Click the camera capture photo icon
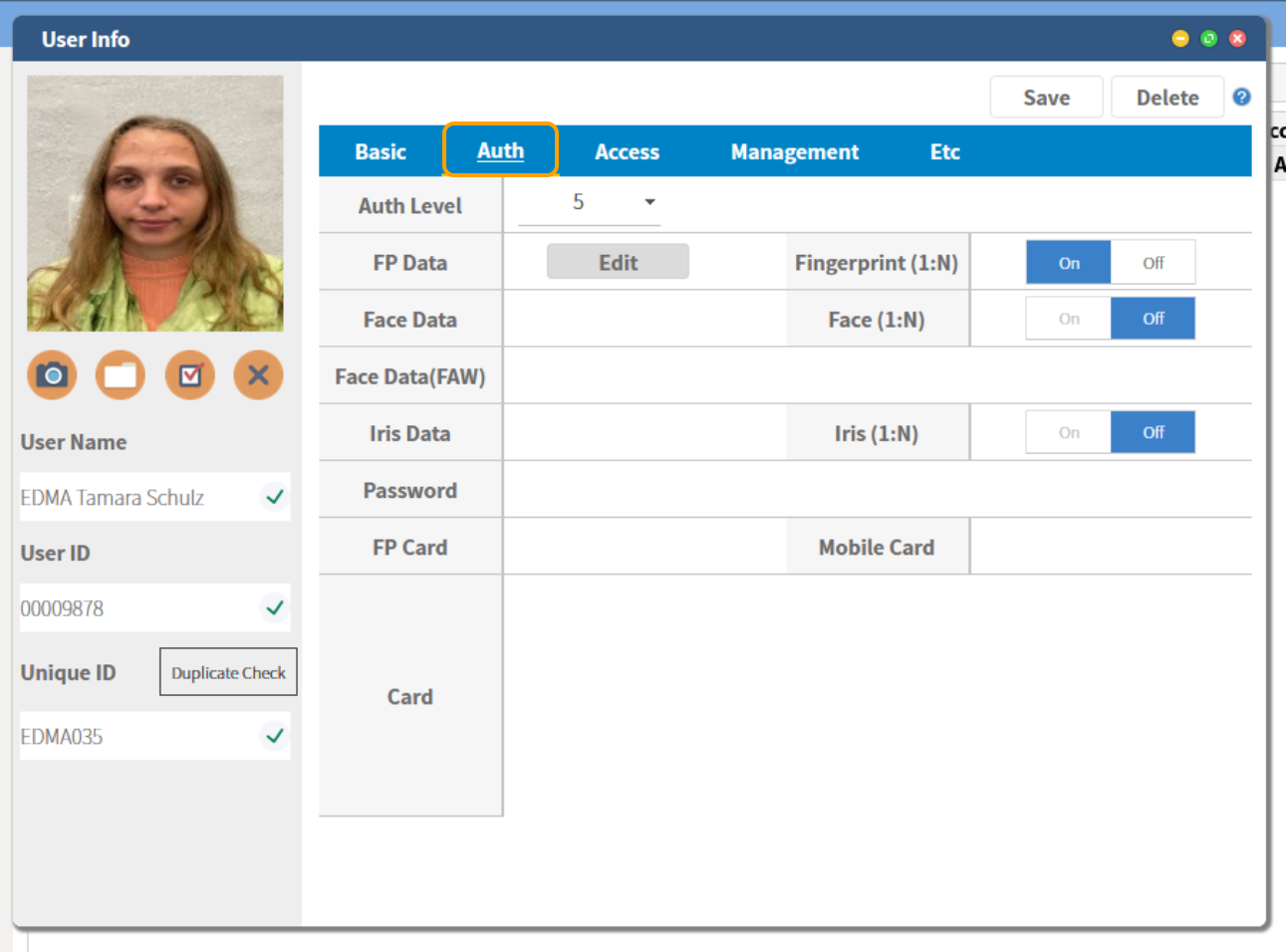The image size is (1286, 952). click(52, 375)
